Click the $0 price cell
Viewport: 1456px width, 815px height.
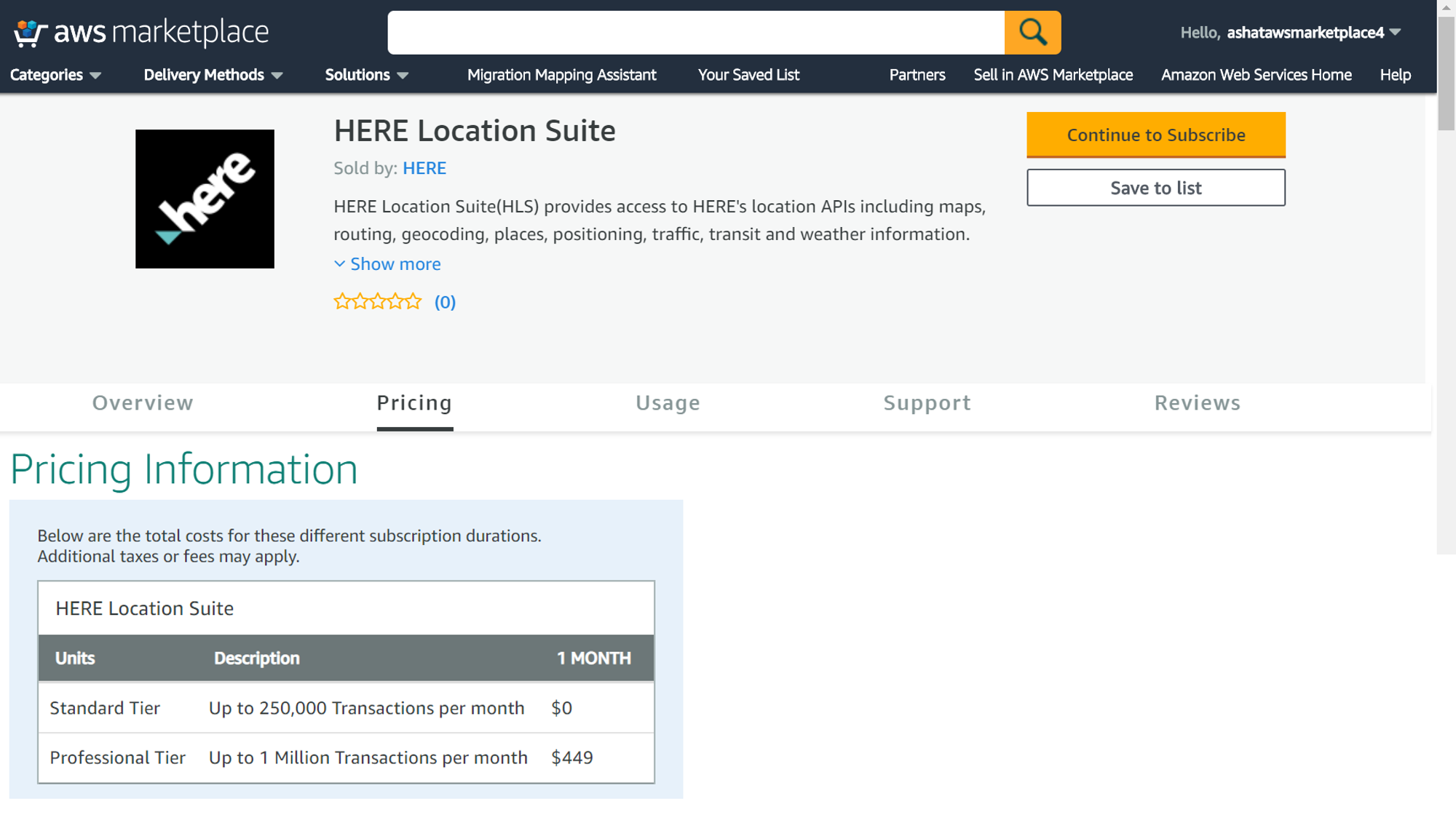click(x=561, y=708)
